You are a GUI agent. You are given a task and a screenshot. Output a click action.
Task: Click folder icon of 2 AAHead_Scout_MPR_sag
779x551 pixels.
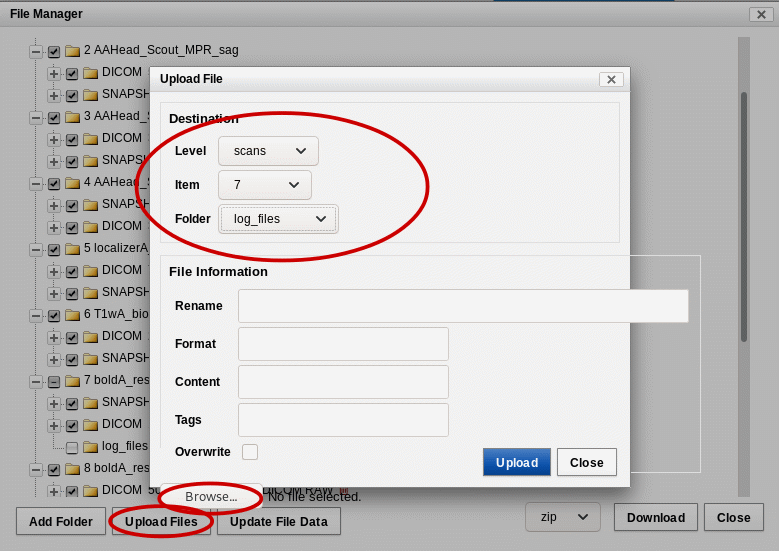72,50
